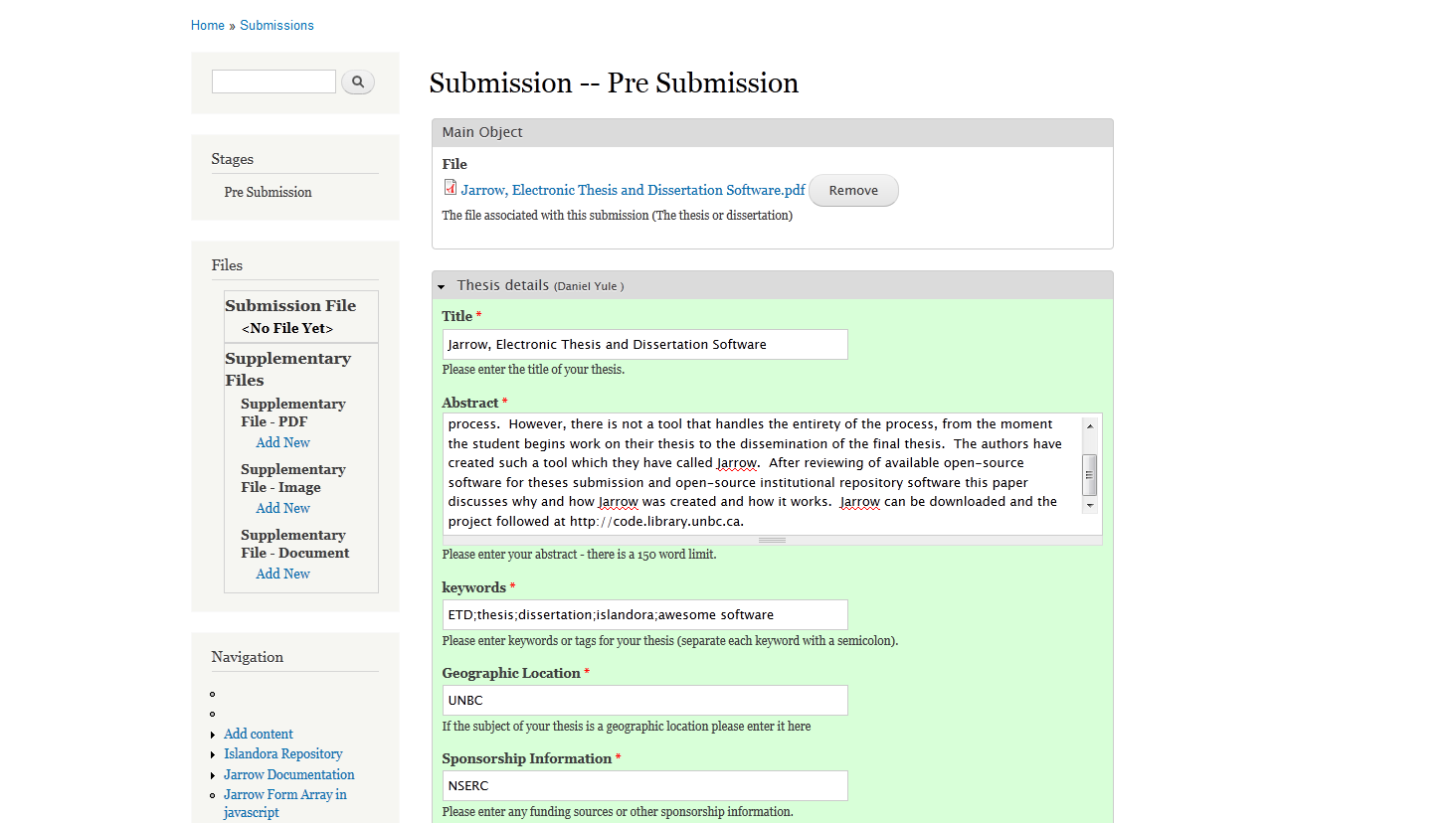The height and width of the screenshot is (823, 1456).
Task: Focus the sidebar search field
Action: point(273,82)
